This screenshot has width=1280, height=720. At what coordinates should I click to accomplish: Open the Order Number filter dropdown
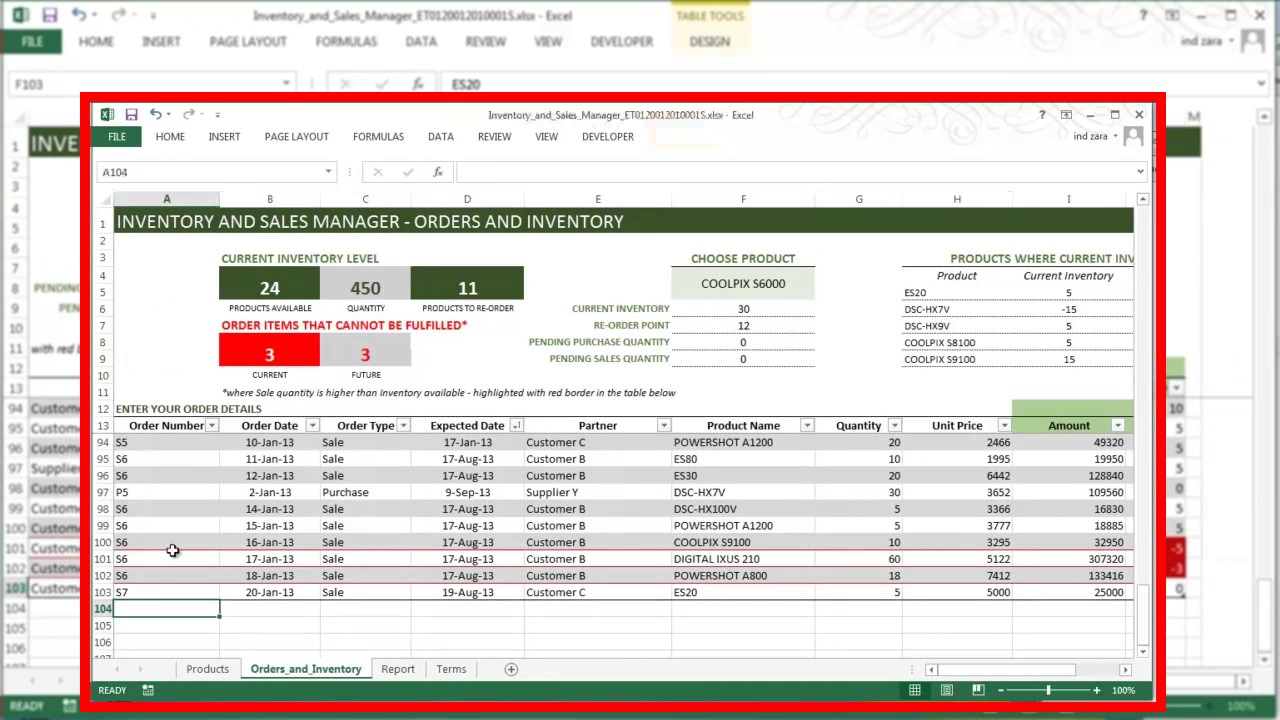point(211,426)
